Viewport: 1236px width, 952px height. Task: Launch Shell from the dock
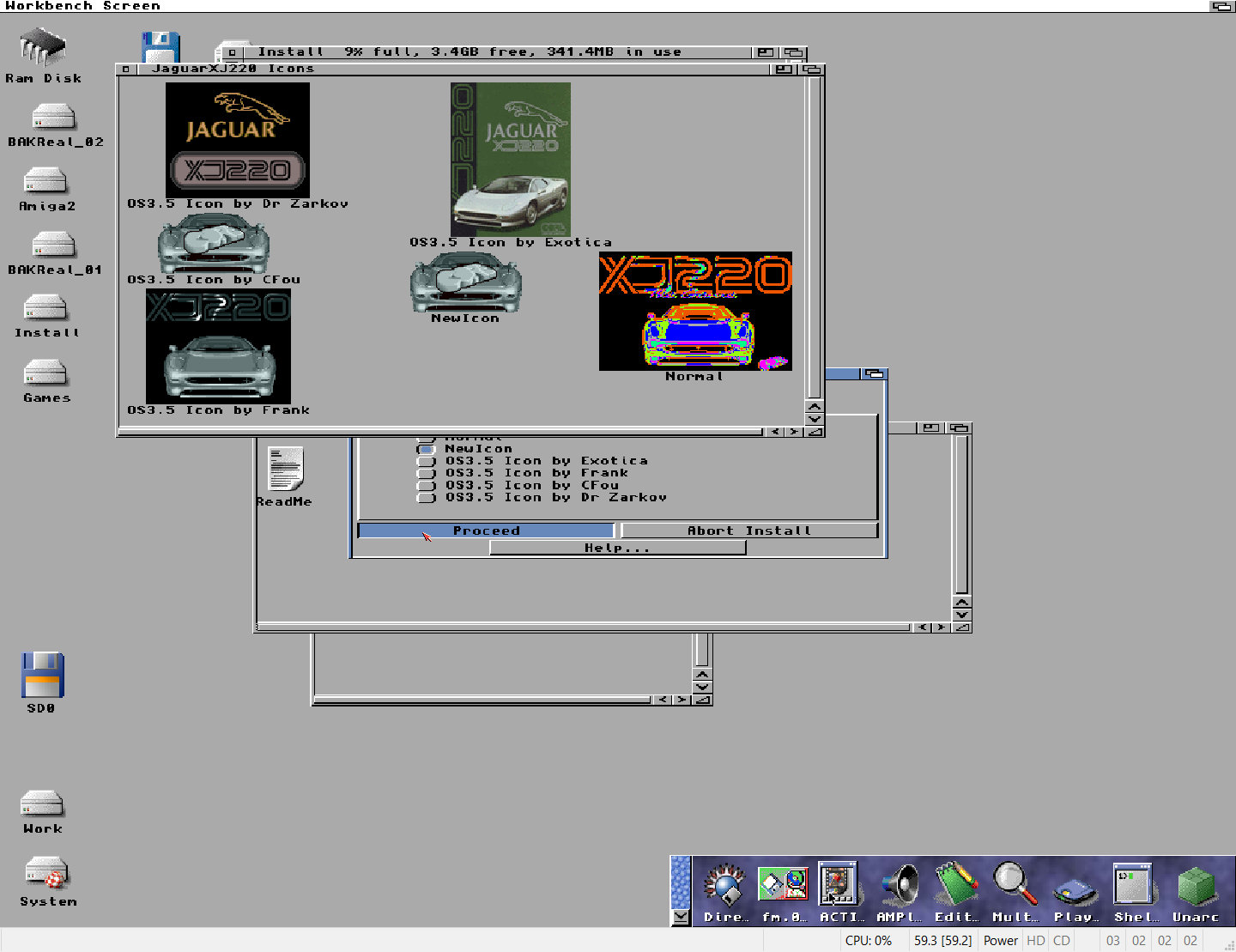click(x=1133, y=883)
